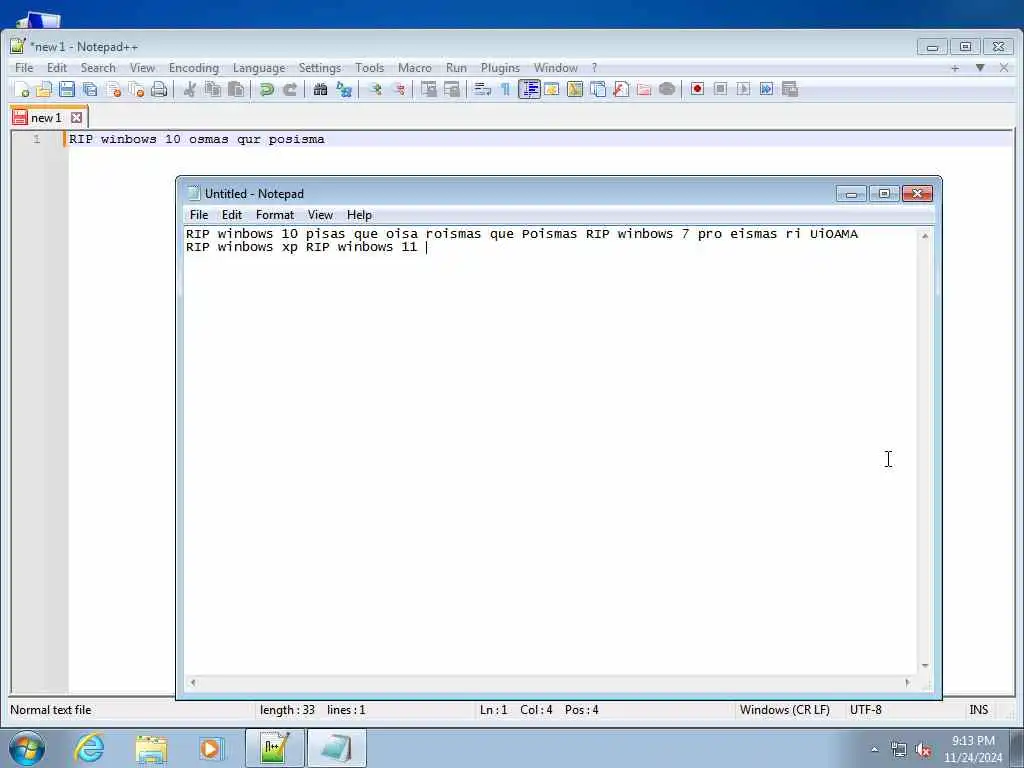Toggle Show Indent Guide icon

pyautogui.click(x=529, y=89)
